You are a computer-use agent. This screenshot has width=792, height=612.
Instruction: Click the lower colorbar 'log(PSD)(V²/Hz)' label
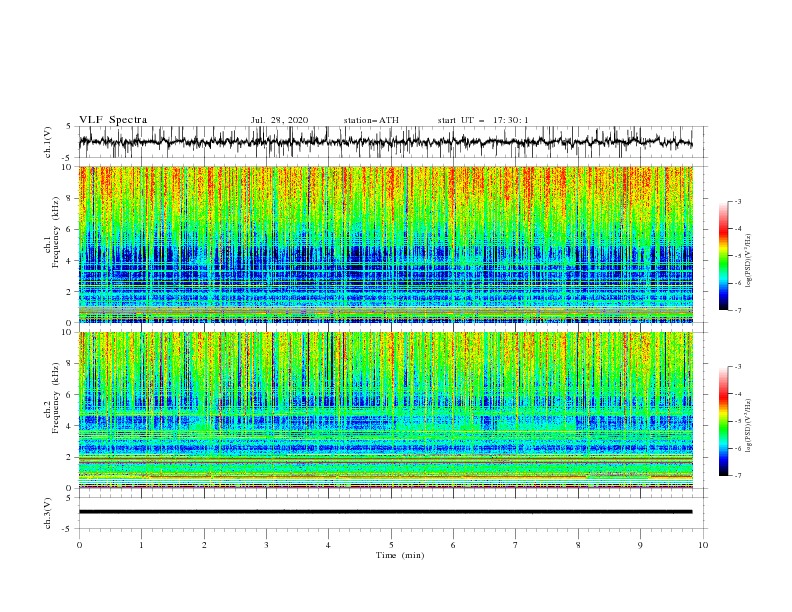[x=749, y=426]
